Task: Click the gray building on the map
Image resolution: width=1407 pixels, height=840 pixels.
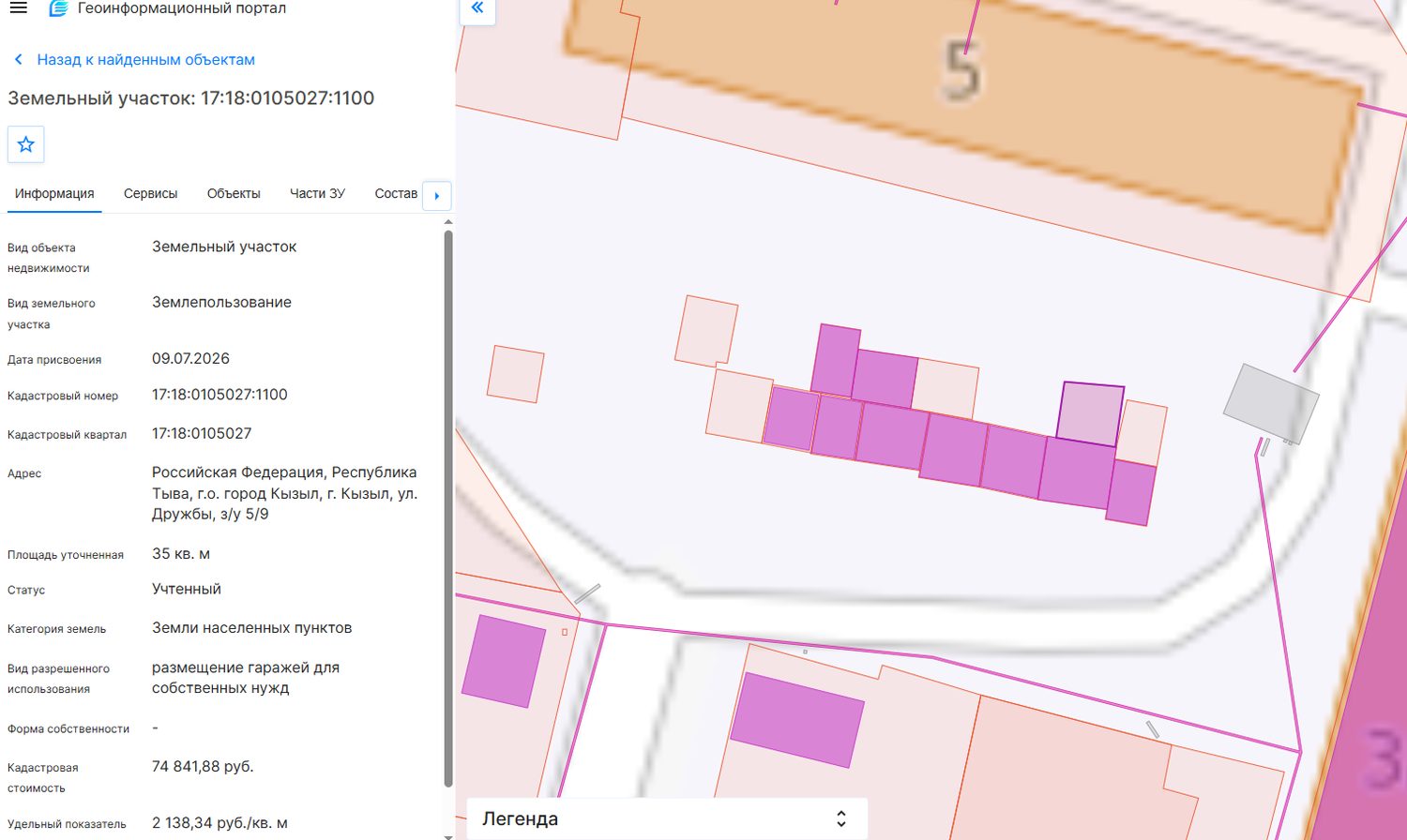Action: (x=1271, y=403)
